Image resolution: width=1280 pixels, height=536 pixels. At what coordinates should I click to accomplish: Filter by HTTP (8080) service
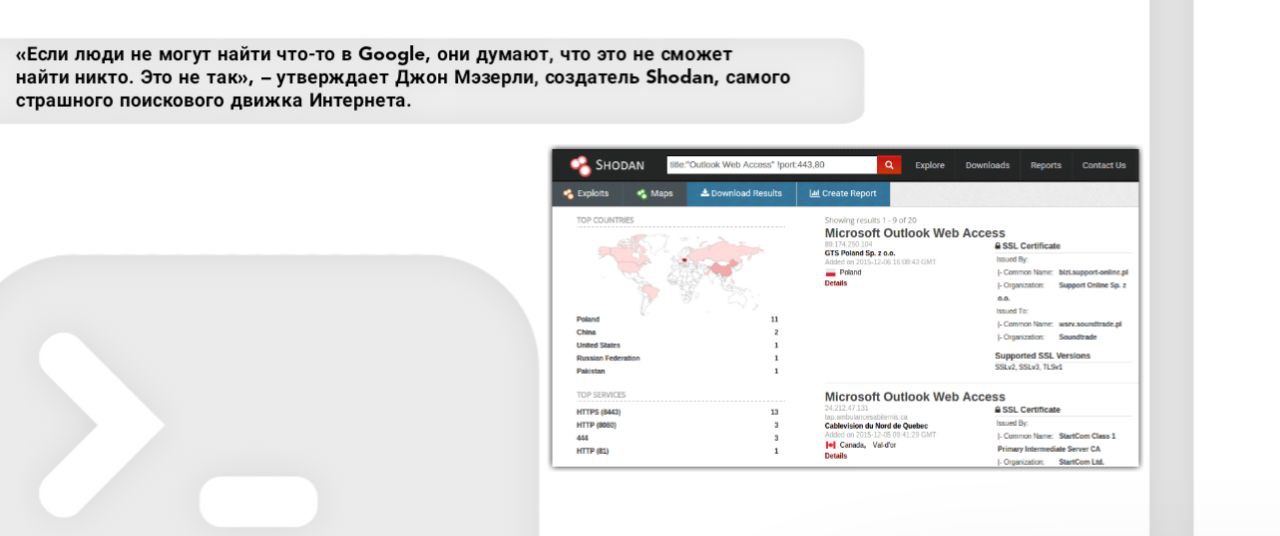[596, 425]
